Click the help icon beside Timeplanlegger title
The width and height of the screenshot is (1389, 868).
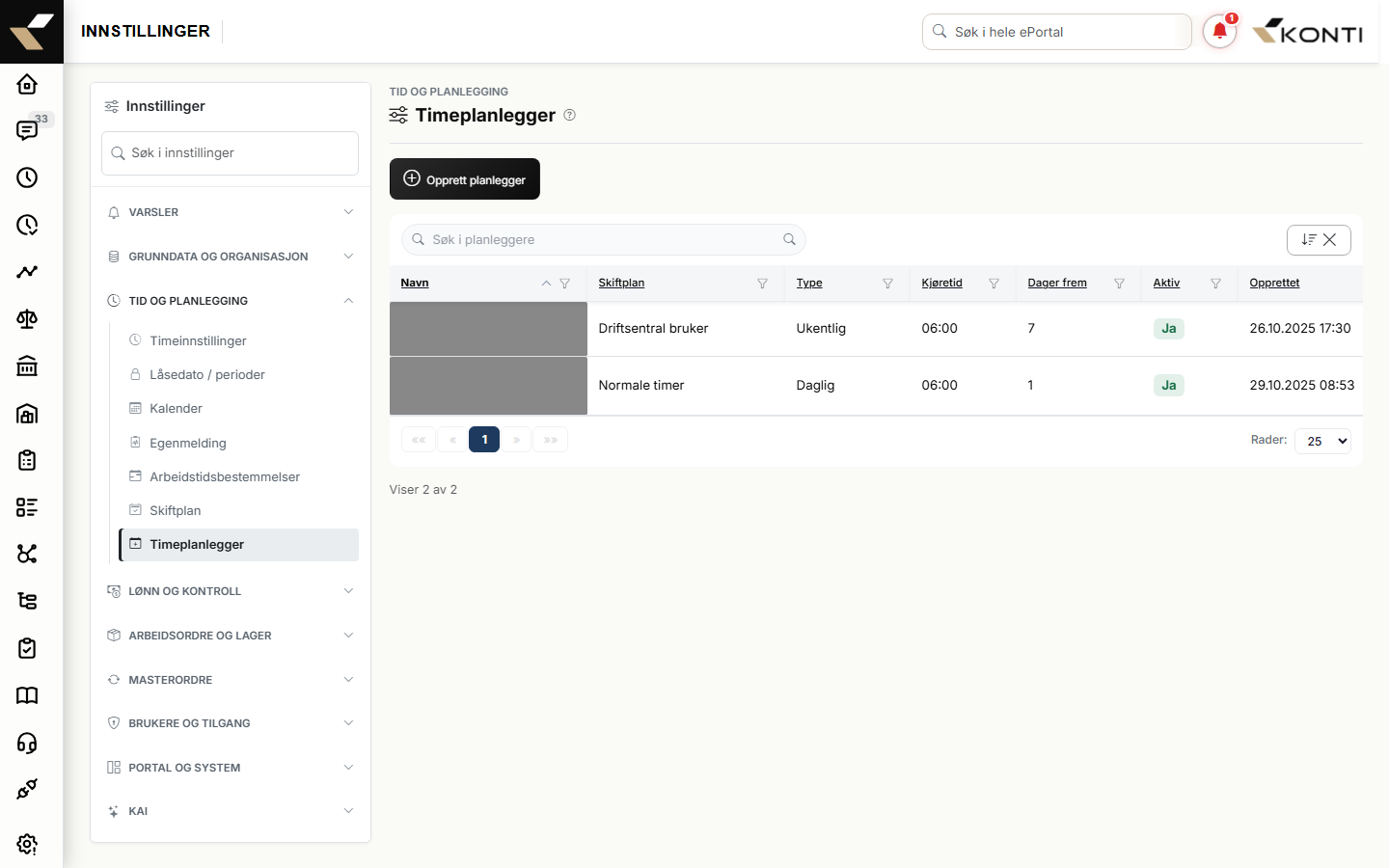[x=569, y=115]
